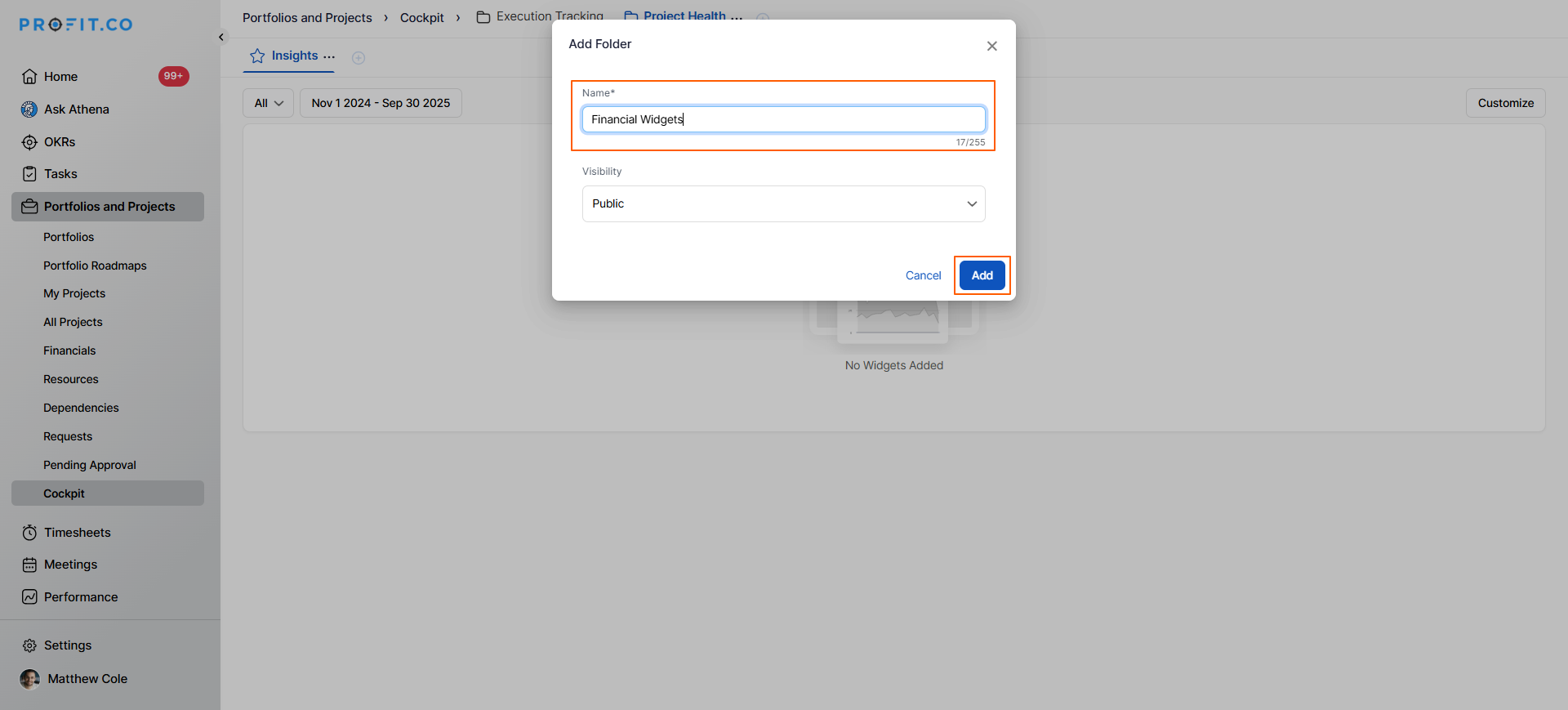Open the Visibility dropdown set to Public
This screenshot has width=1568, height=710.
[x=784, y=203]
